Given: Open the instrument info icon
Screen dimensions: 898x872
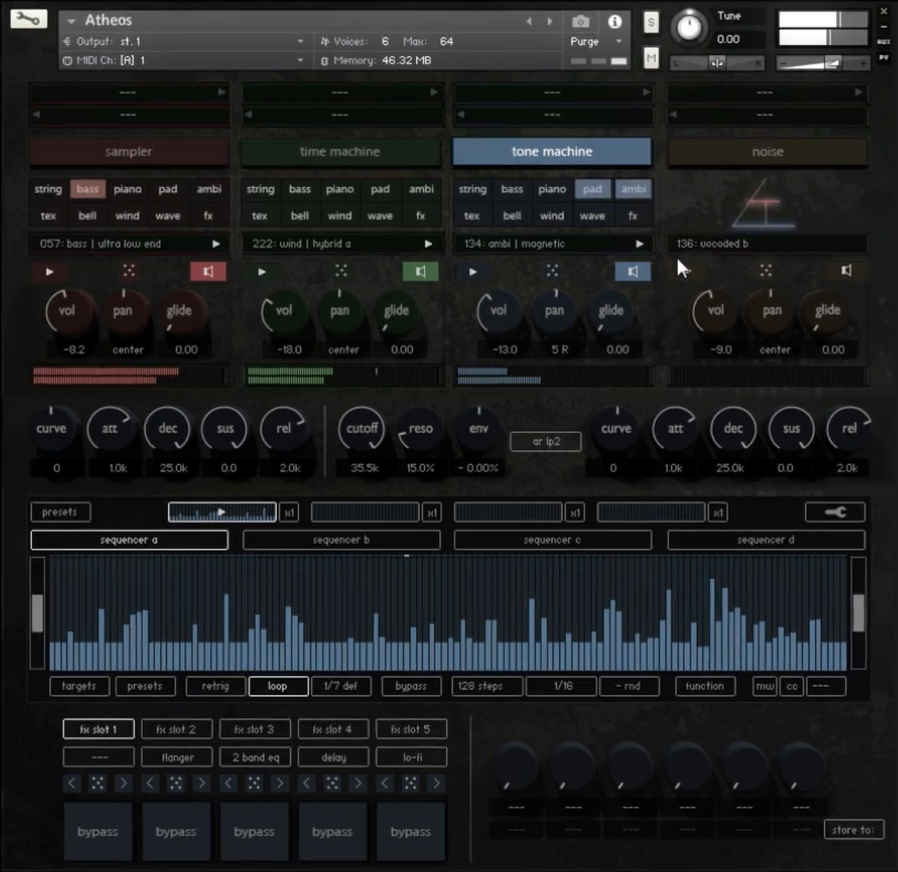Looking at the screenshot, I should click(x=615, y=22).
